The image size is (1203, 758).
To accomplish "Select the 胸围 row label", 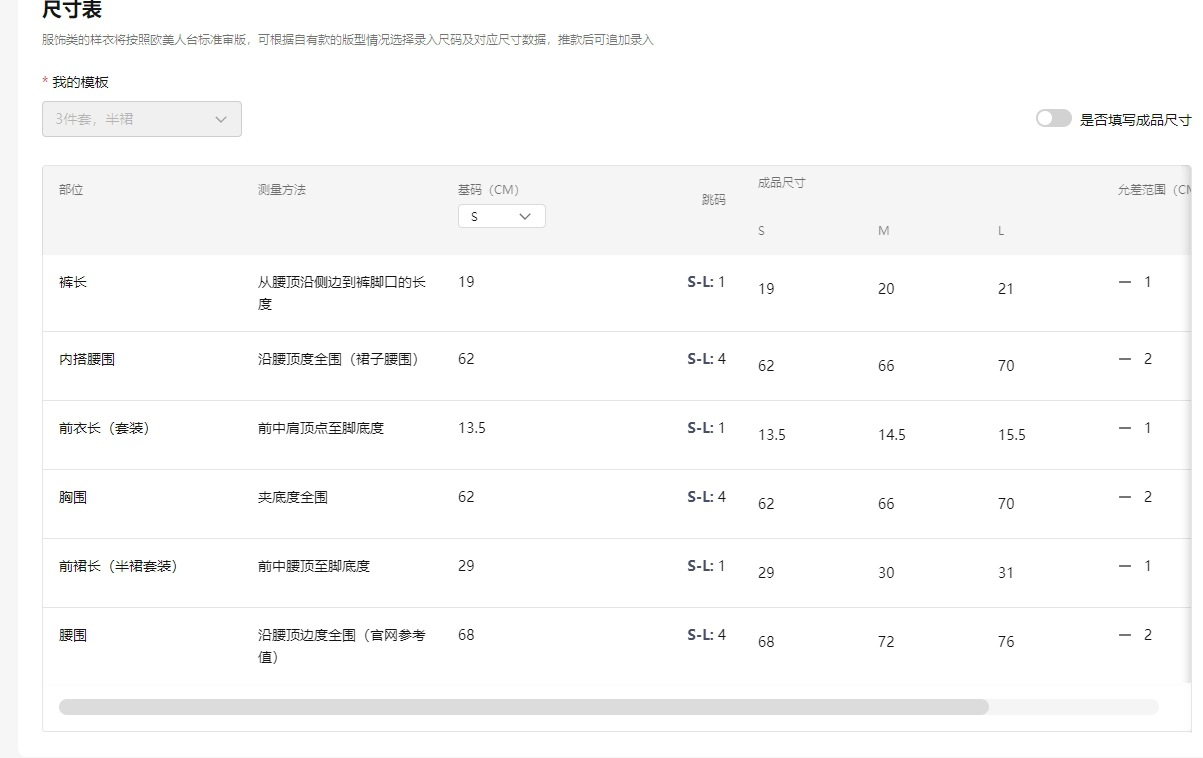I will [73, 497].
